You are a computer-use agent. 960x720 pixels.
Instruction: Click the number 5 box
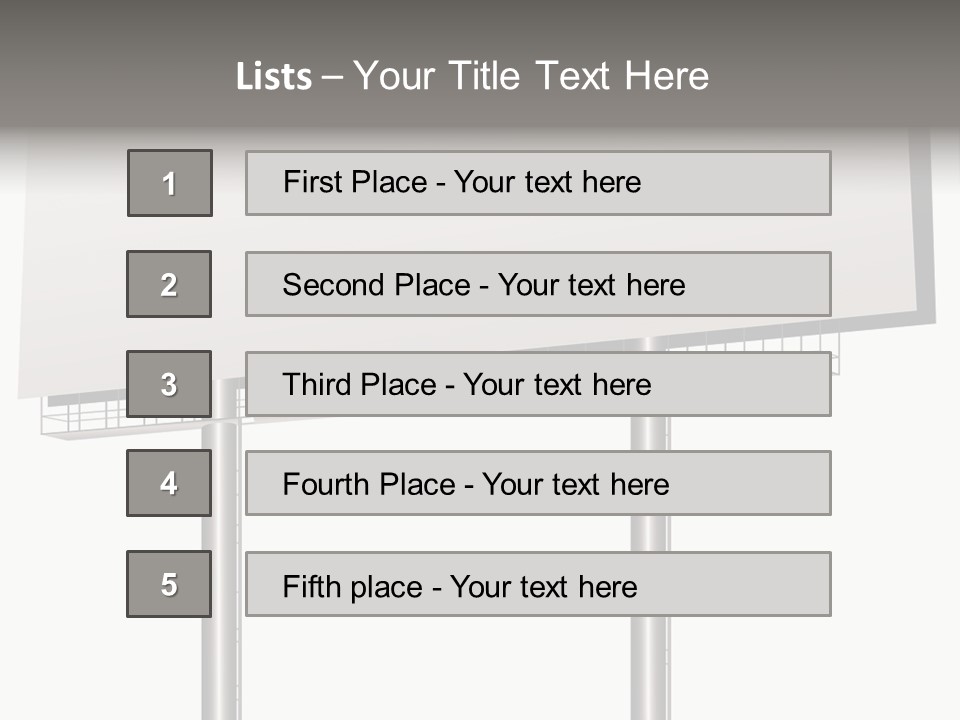click(169, 584)
